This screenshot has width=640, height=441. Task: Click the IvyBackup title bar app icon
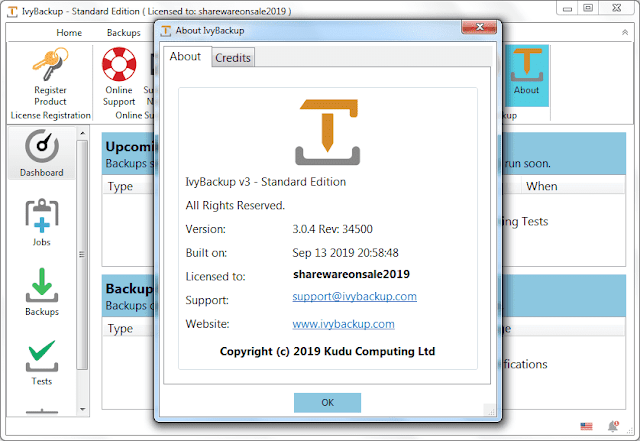[x=13, y=11]
